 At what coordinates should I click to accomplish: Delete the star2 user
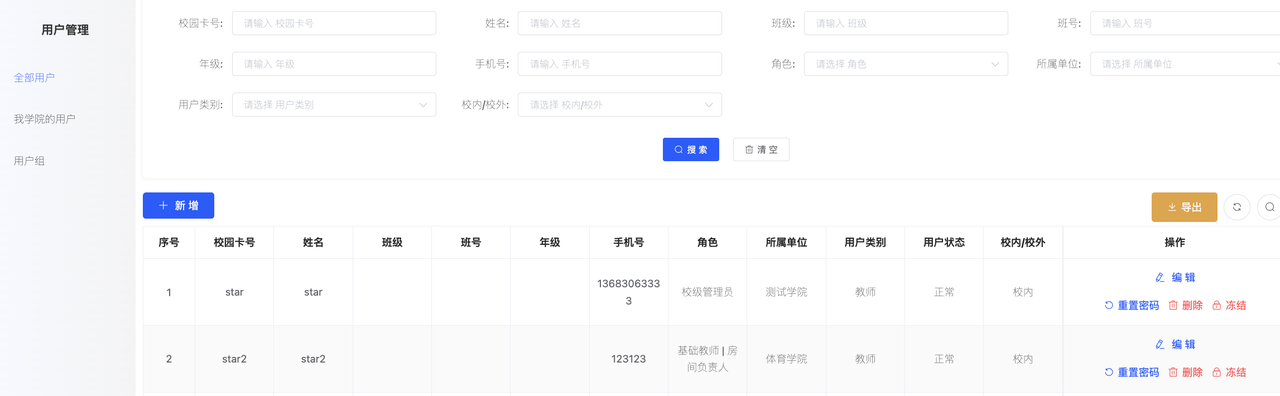point(1185,372)
